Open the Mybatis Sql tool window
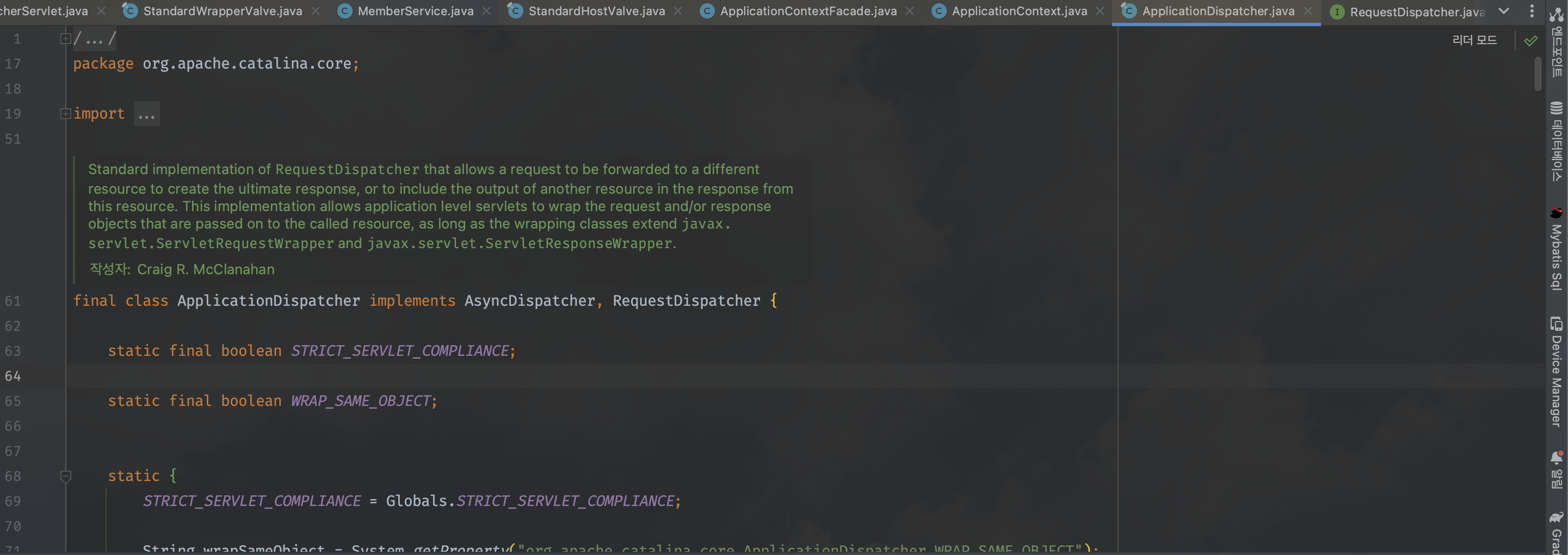The height and width of the screenshot is (555, 1568). pyautogui.click(x=1557, y=249)
